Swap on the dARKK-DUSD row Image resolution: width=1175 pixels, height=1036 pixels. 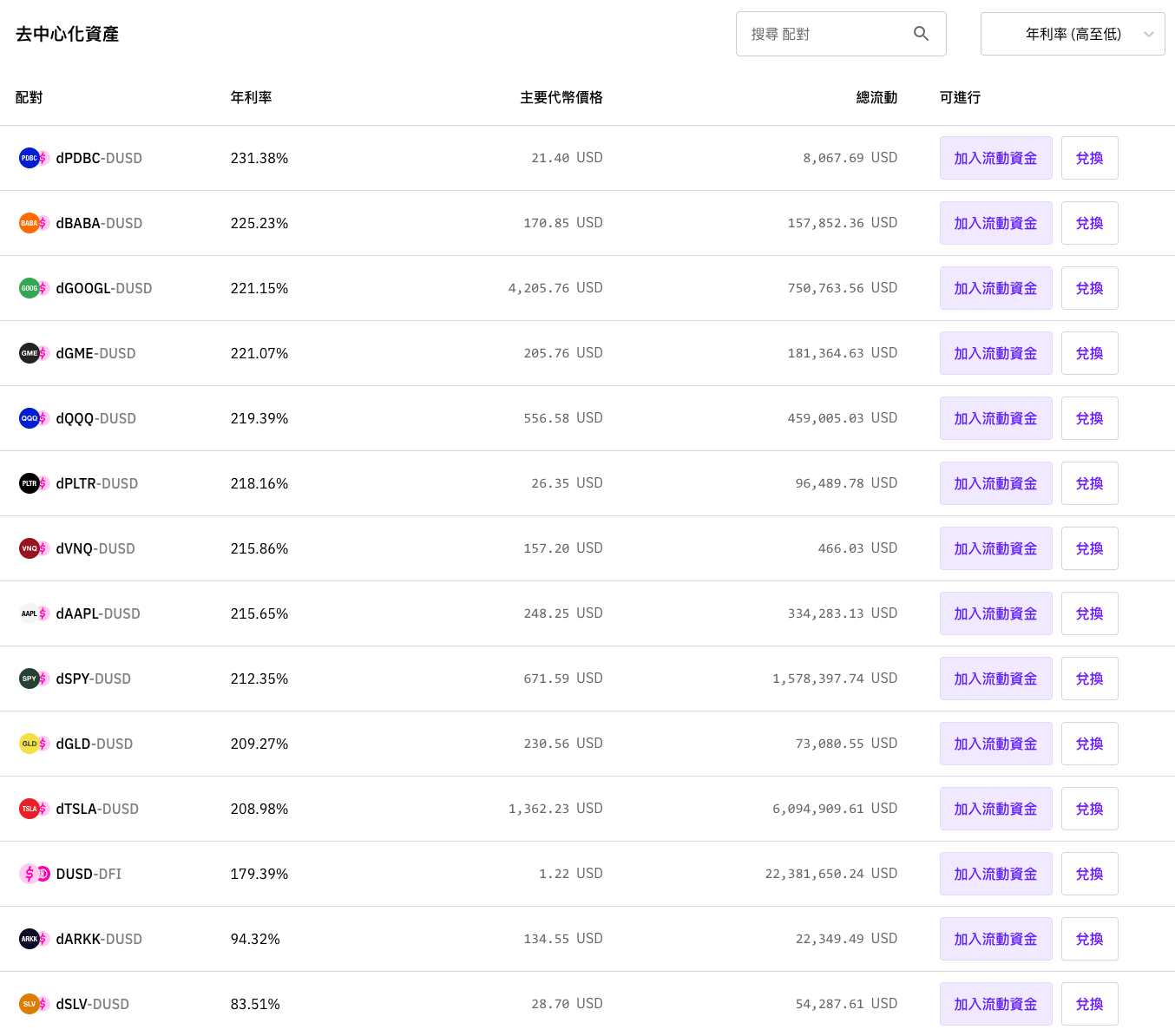pos(1089,939)
